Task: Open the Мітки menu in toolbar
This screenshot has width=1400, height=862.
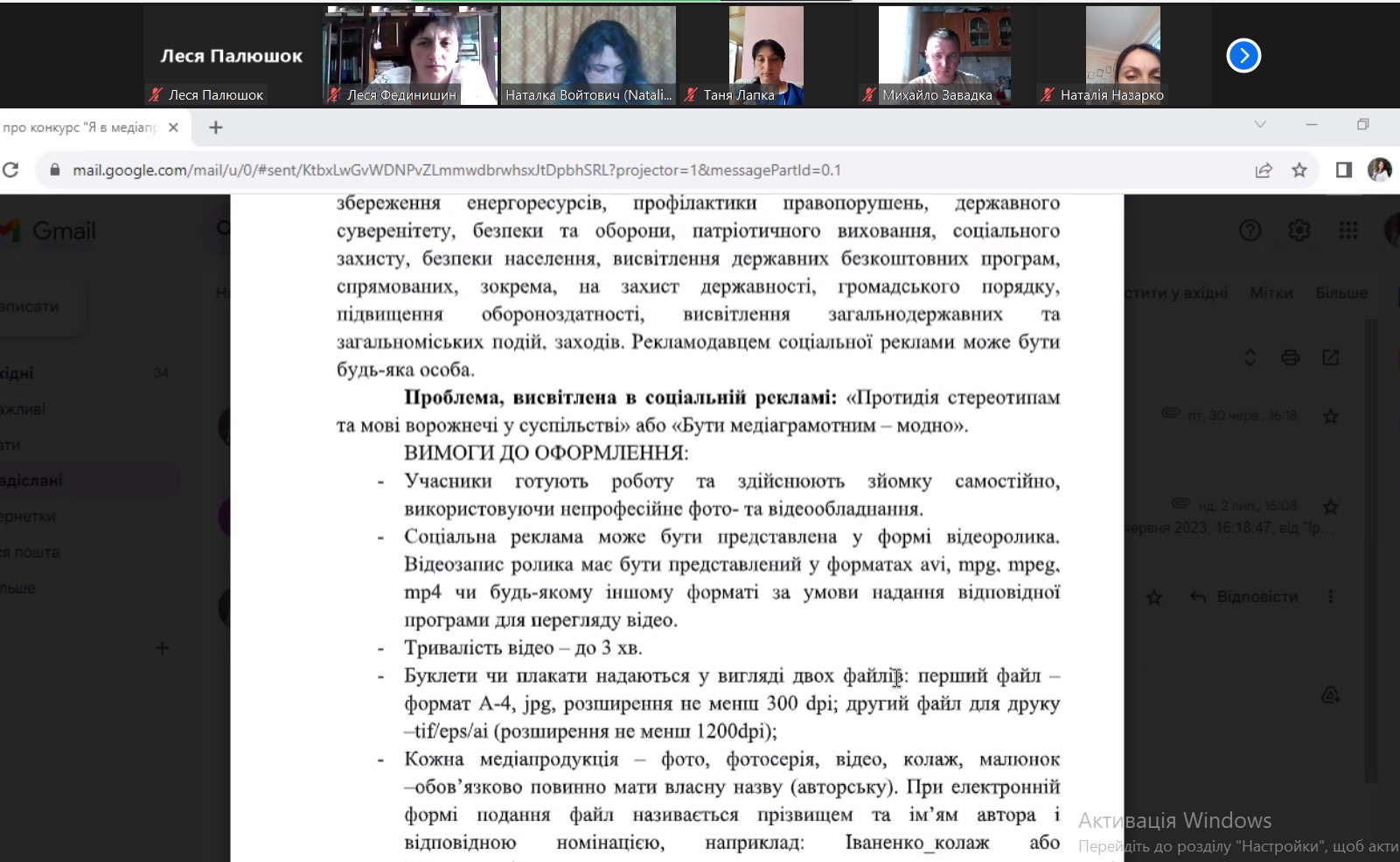Action: [1271, 293]
